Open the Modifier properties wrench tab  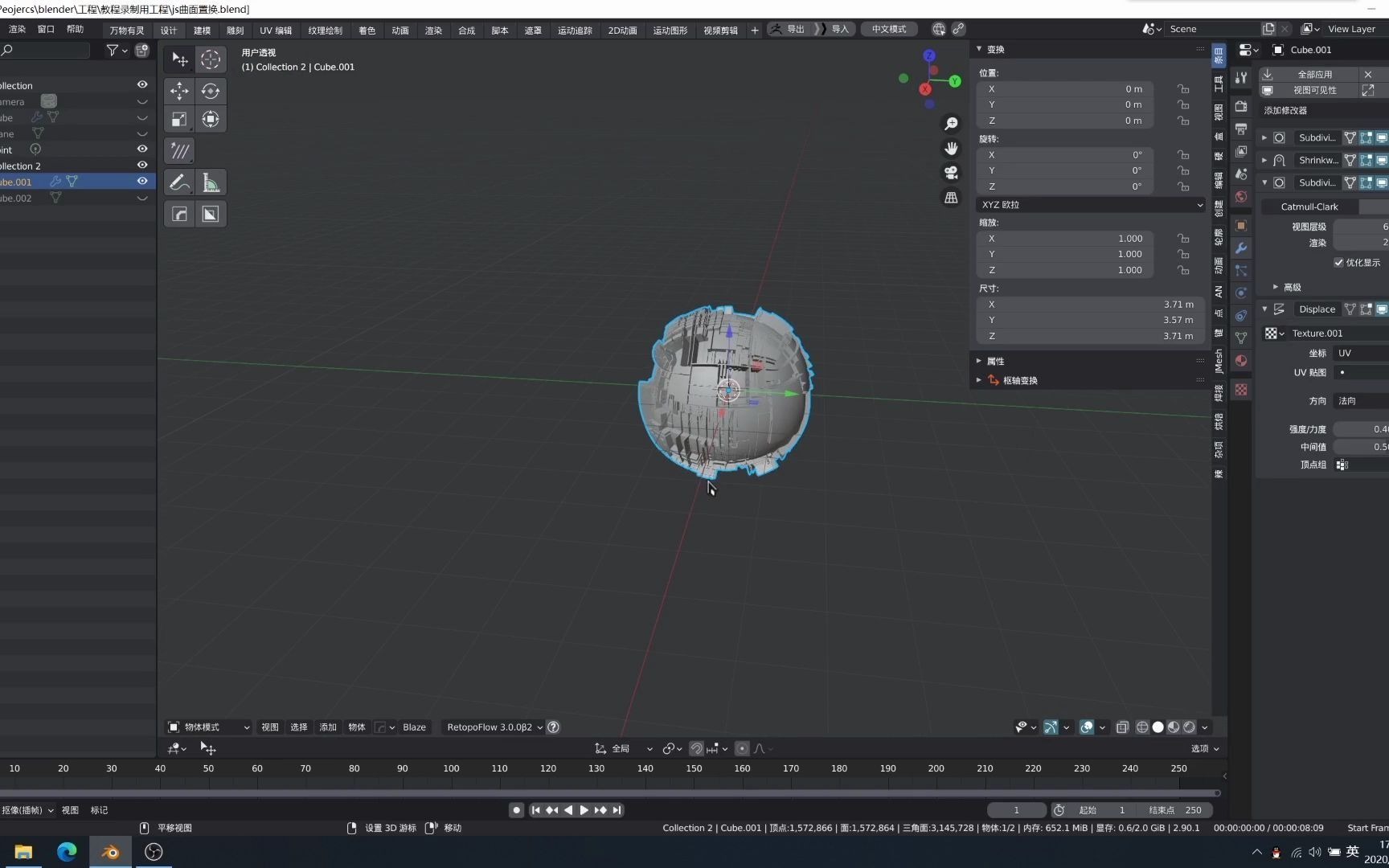click(1240, 248)
